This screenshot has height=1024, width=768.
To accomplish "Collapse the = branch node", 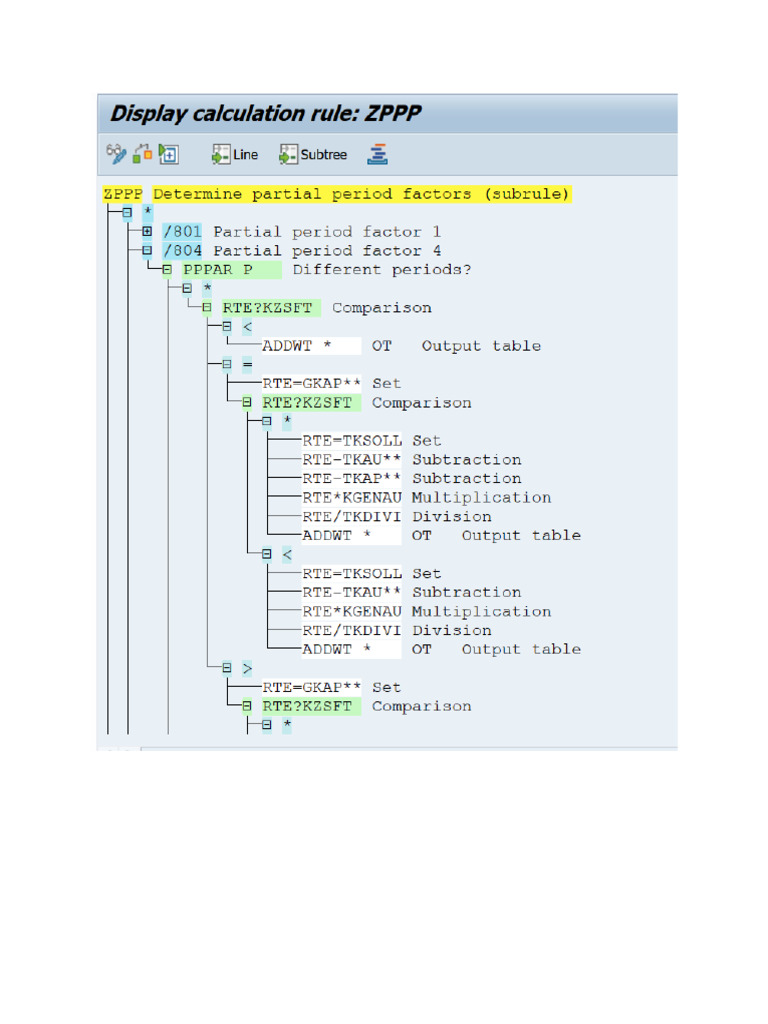I will pos(227,364).
